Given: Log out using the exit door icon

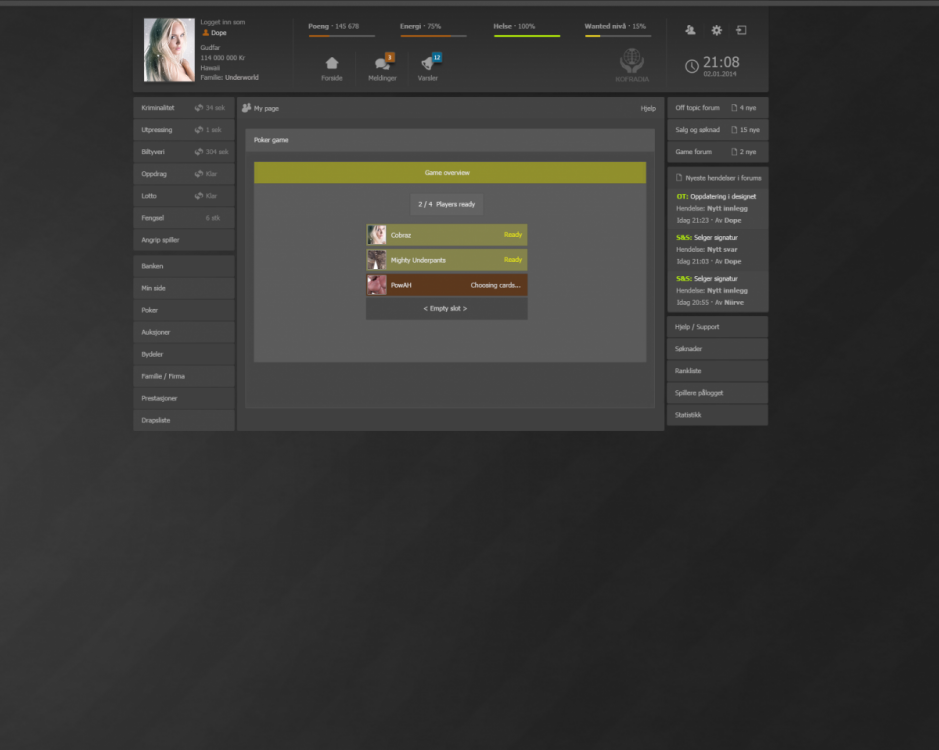Looking at the screenshot, I should (x=741, y=31).
